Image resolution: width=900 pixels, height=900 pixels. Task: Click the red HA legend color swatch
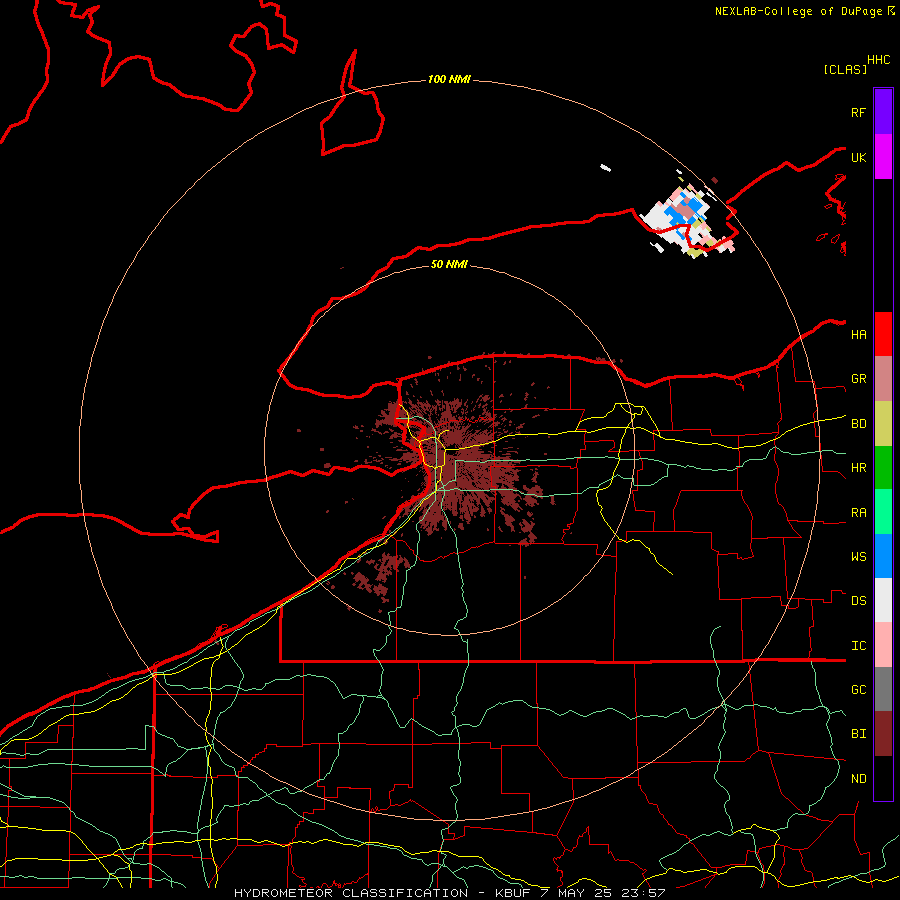pyautogui.click(x=883, y=334)
